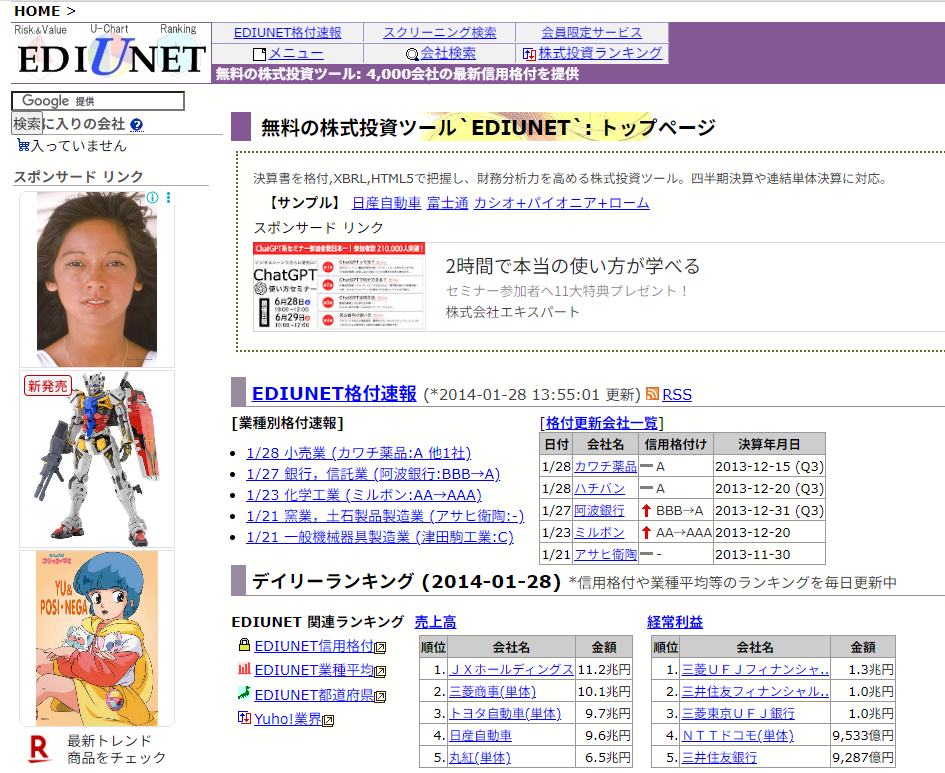945x773 pixels.
Task: Open 株式投資ランキング navigation item
Action: coord(600,53)
